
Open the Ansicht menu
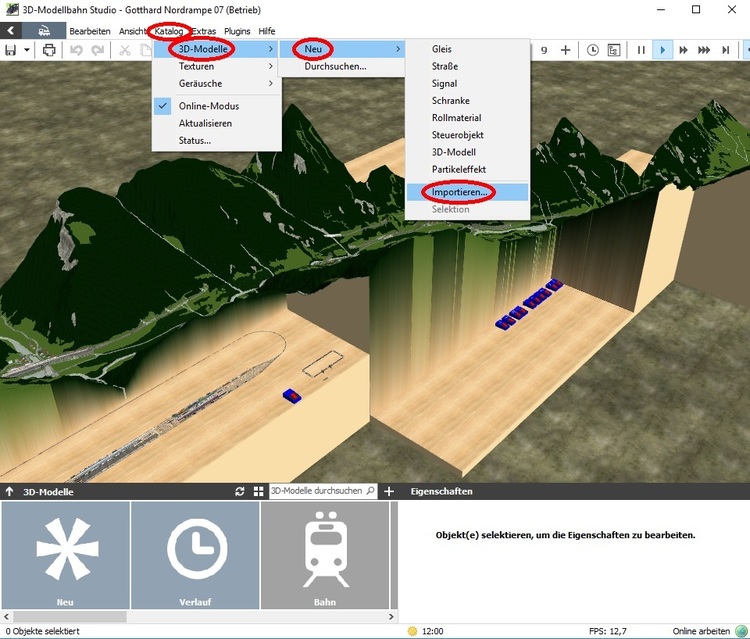[132, 31]
